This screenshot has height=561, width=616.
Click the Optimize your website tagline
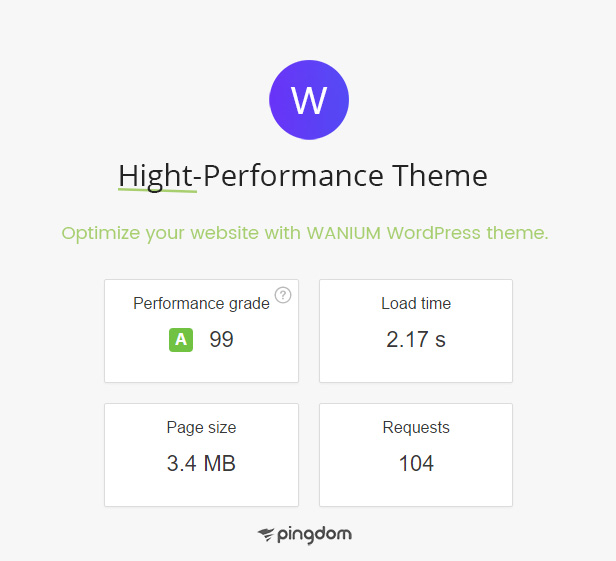pyautogui.click(x=305, y=233)
